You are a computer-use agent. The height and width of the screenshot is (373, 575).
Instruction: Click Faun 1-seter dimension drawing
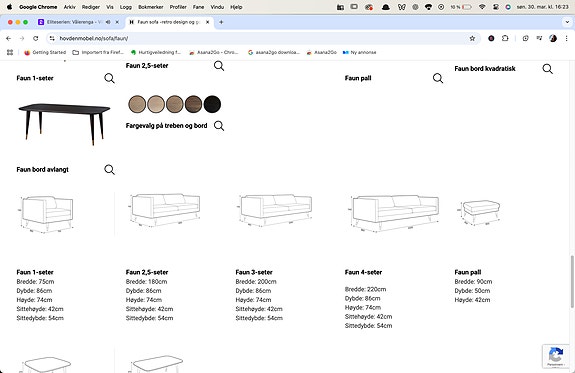[x=47, y=214]
